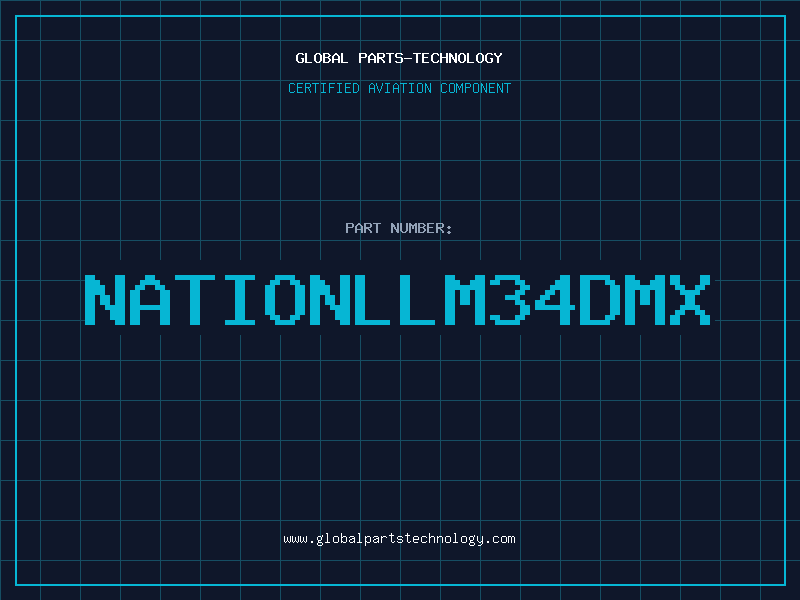Viewport: 800px width, 600px height.
Task: Click the CERTIFIED AVIATION COMPONENT subtitle
Action: pos(399,88)
